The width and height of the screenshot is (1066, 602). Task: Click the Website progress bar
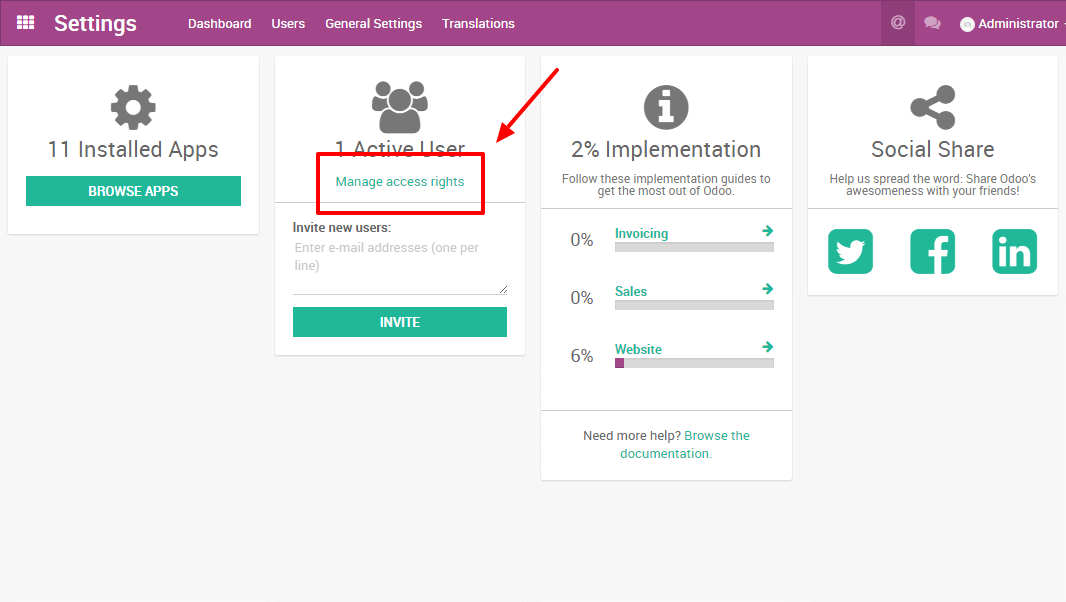click(694, 363)
